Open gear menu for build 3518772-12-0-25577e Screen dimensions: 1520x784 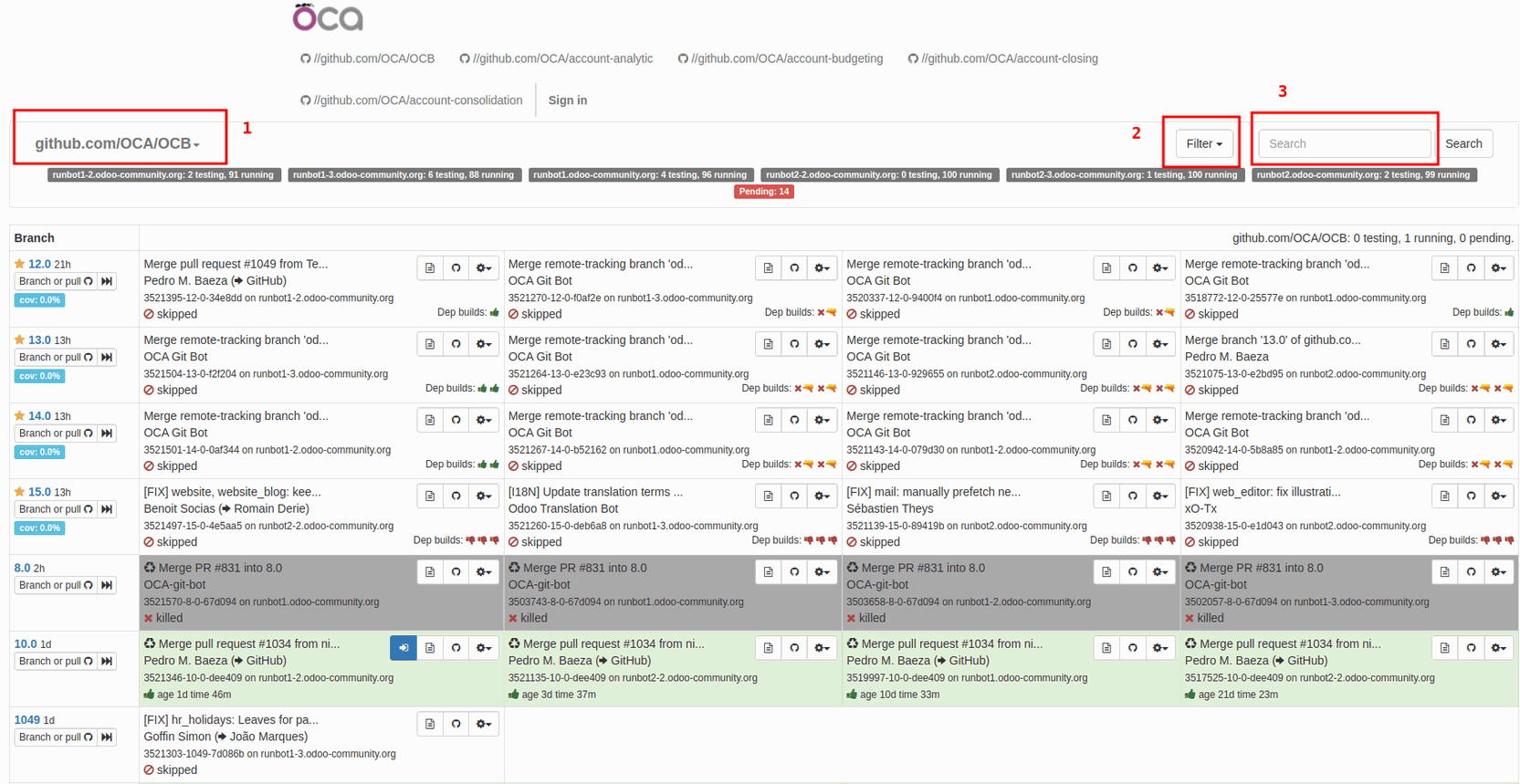point(1498,268)
